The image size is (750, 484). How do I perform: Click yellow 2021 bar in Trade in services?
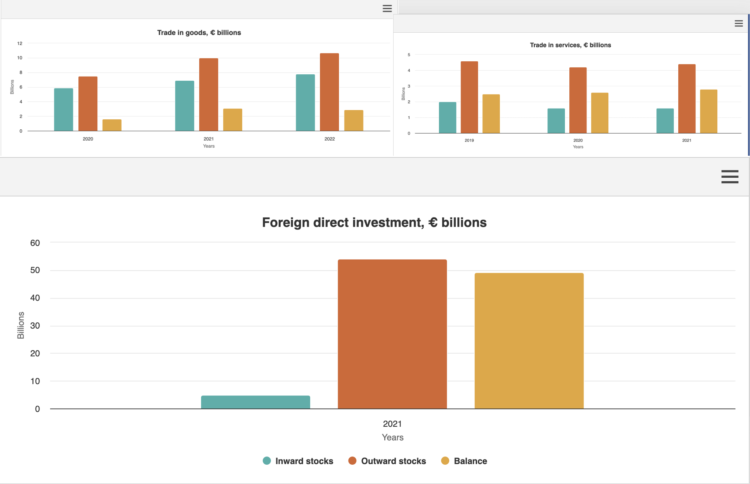(708, 111)
